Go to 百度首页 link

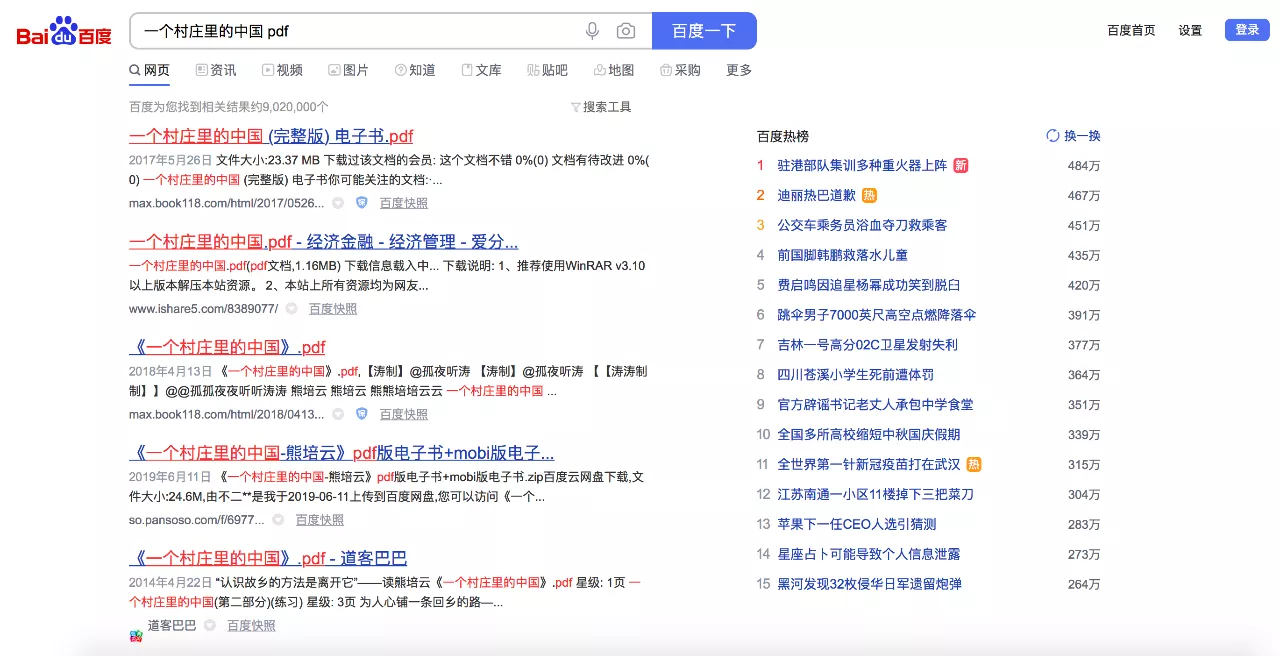point(1131,31)
